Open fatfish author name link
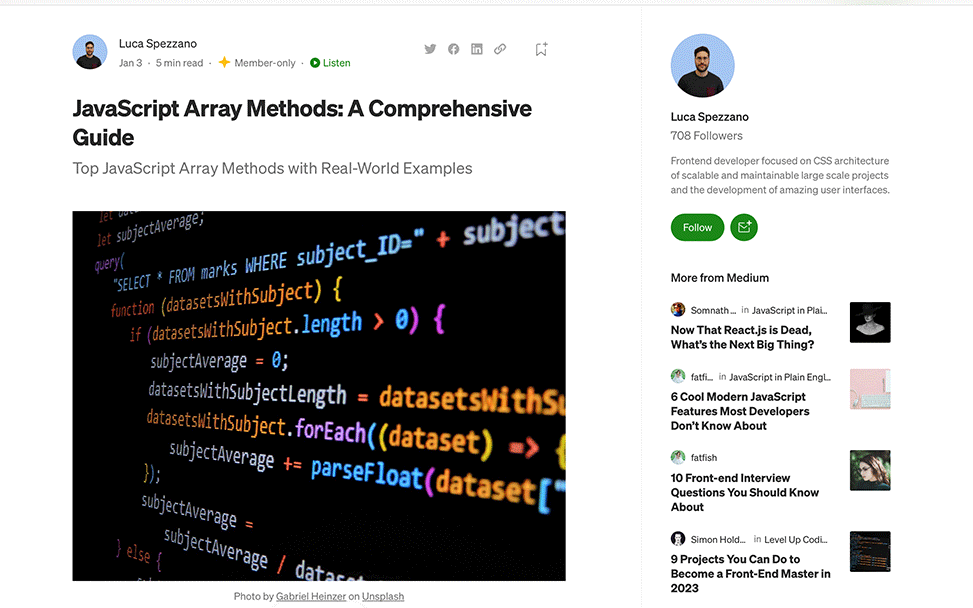Image resolution: width=973 pixels, height=608 pixels. point(704,458)
